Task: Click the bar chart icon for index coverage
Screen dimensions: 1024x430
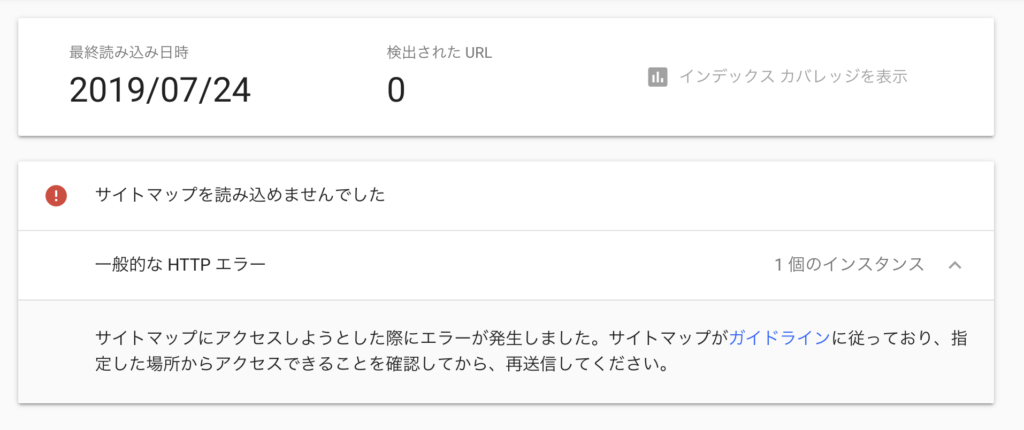Action: point(657,77)
